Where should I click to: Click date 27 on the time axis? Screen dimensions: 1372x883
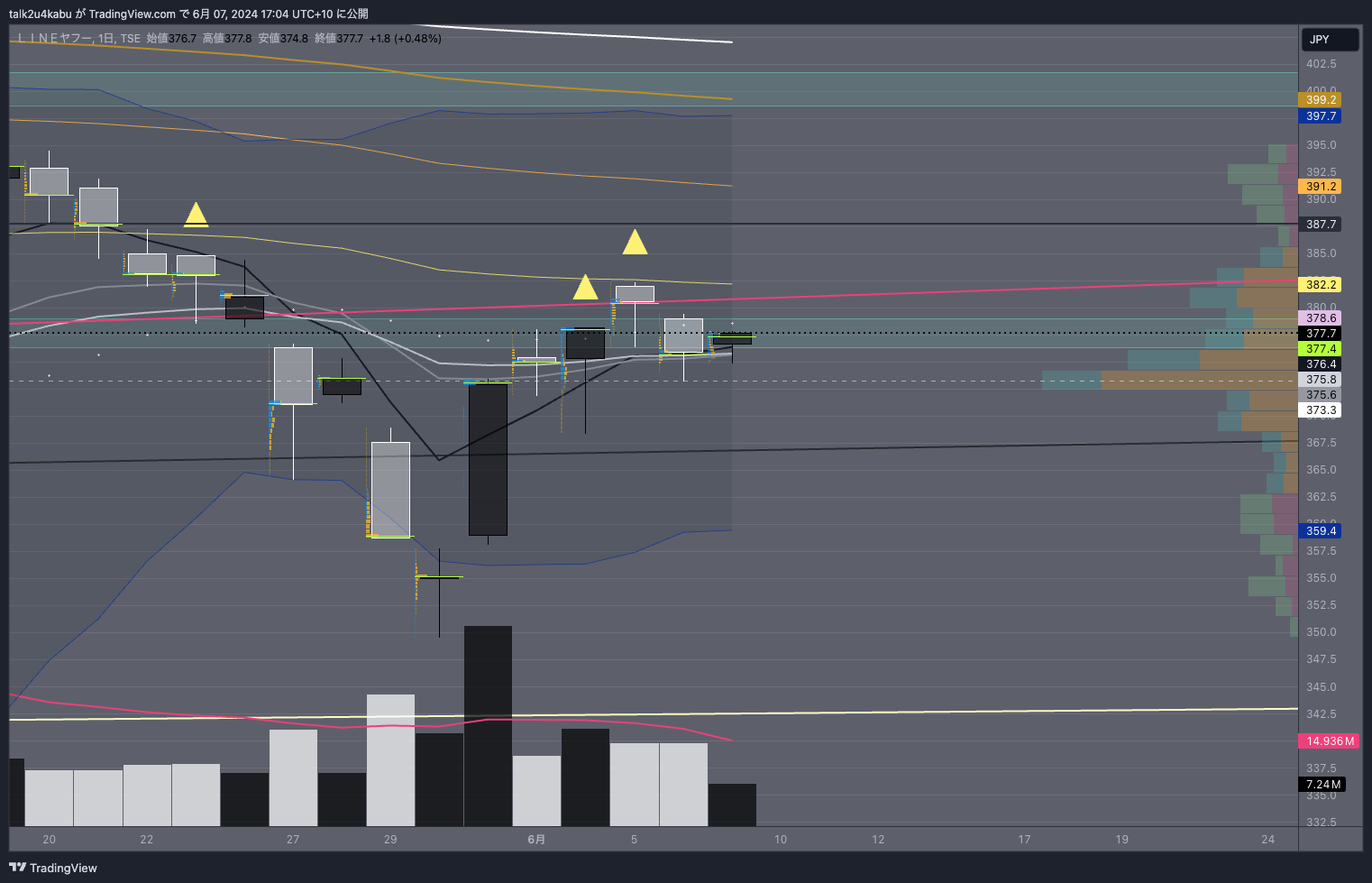[x=293, y=840]
